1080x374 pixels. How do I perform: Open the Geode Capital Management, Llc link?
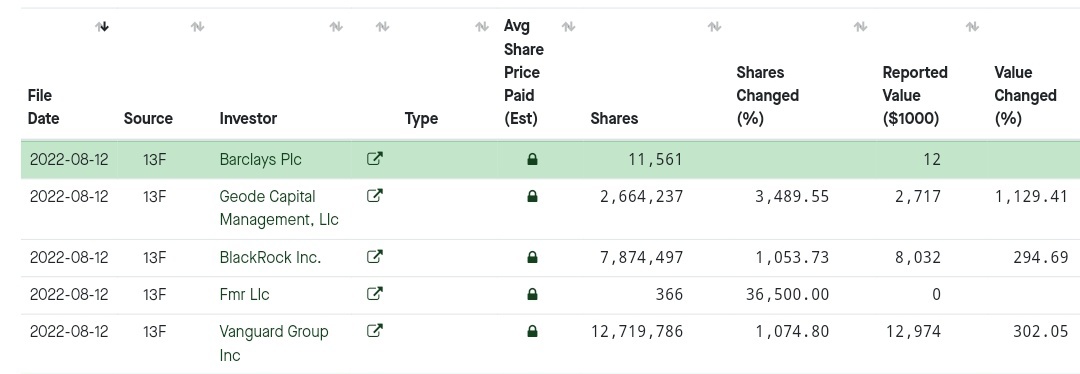pos(279,208)
